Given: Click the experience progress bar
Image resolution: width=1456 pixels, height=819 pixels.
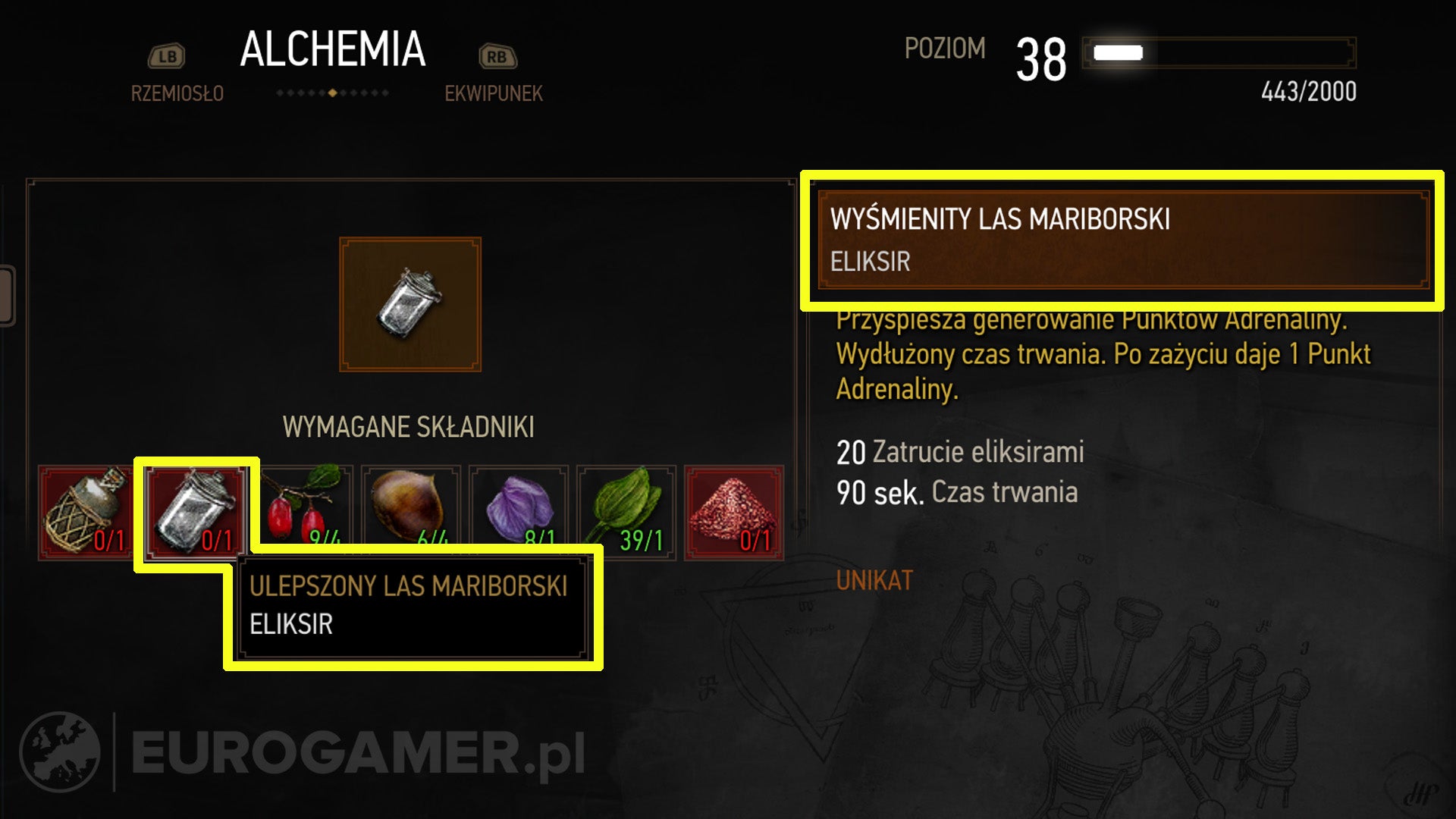Looking at the screenshot, I should pyautogui.click(x=1219, y=53).
